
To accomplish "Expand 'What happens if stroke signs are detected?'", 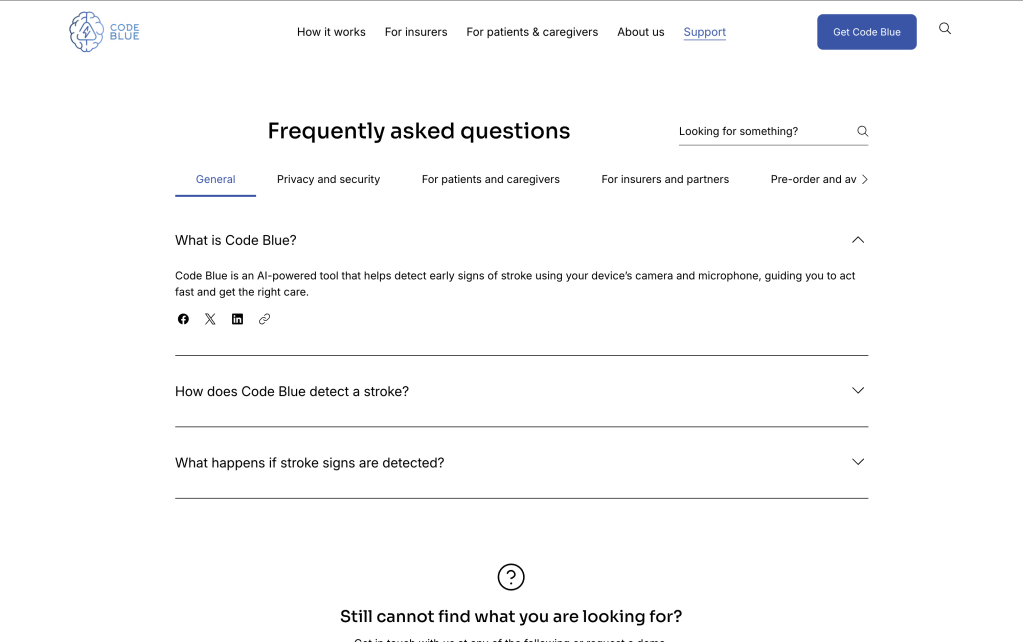I will tap(857, 462).
